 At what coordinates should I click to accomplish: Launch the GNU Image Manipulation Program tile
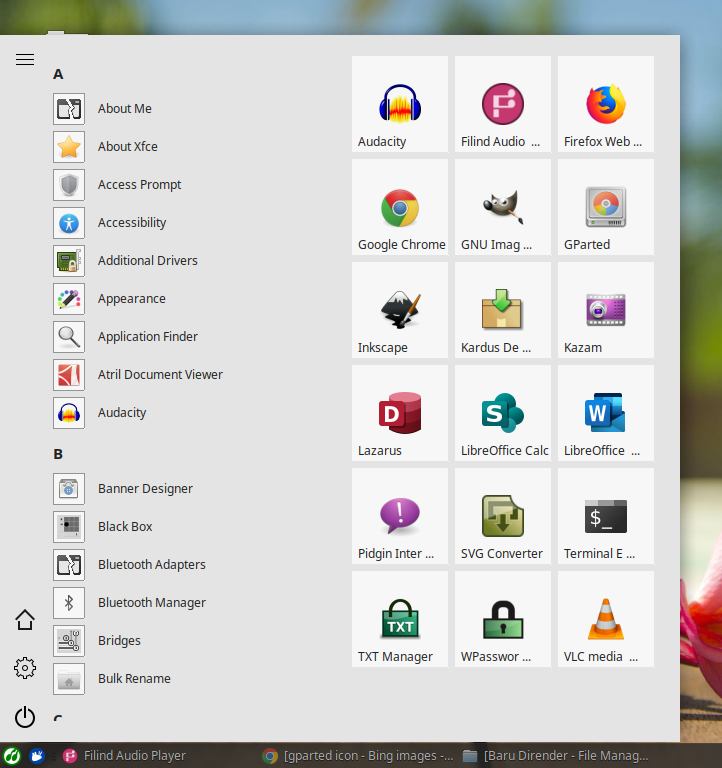(503, 207)
